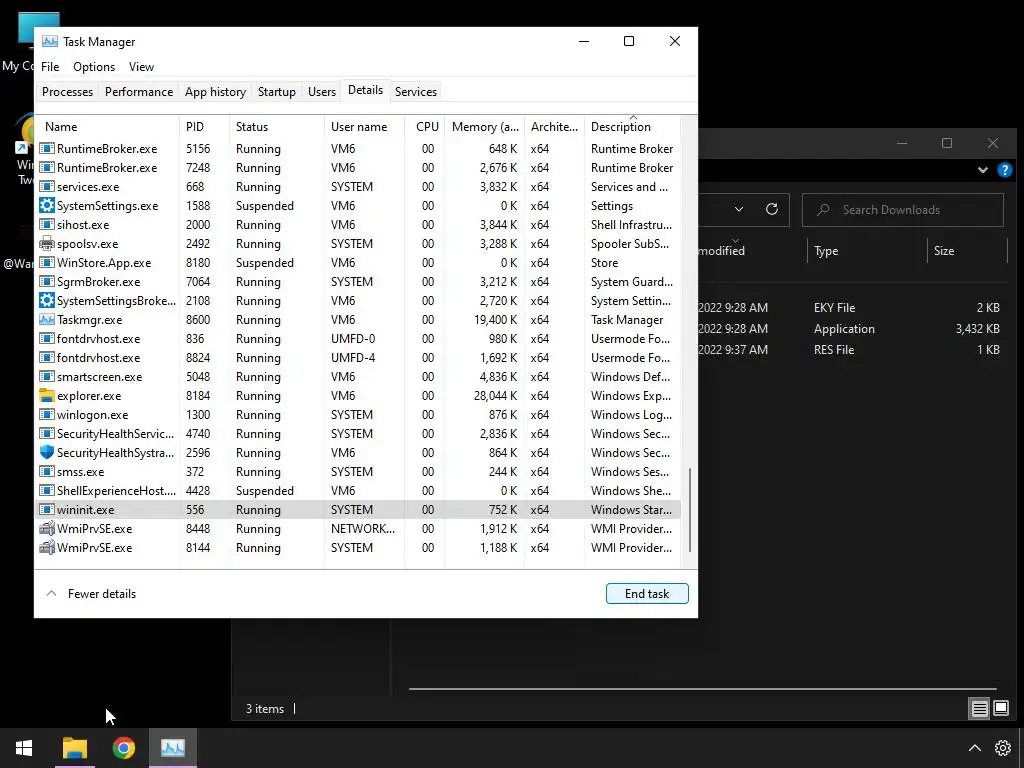
Task: Switch to the App history tab
Action: pos(216,91)
